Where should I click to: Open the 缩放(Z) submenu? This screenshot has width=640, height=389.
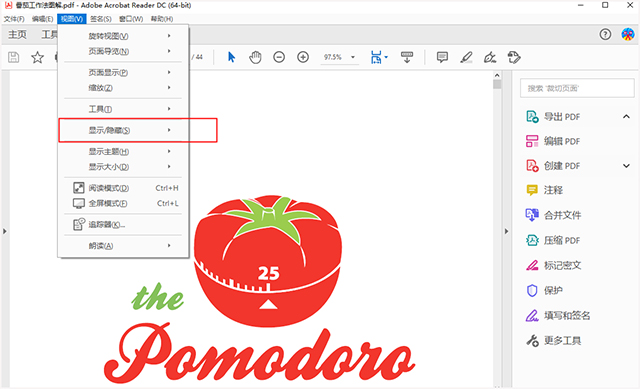point(123,87)
